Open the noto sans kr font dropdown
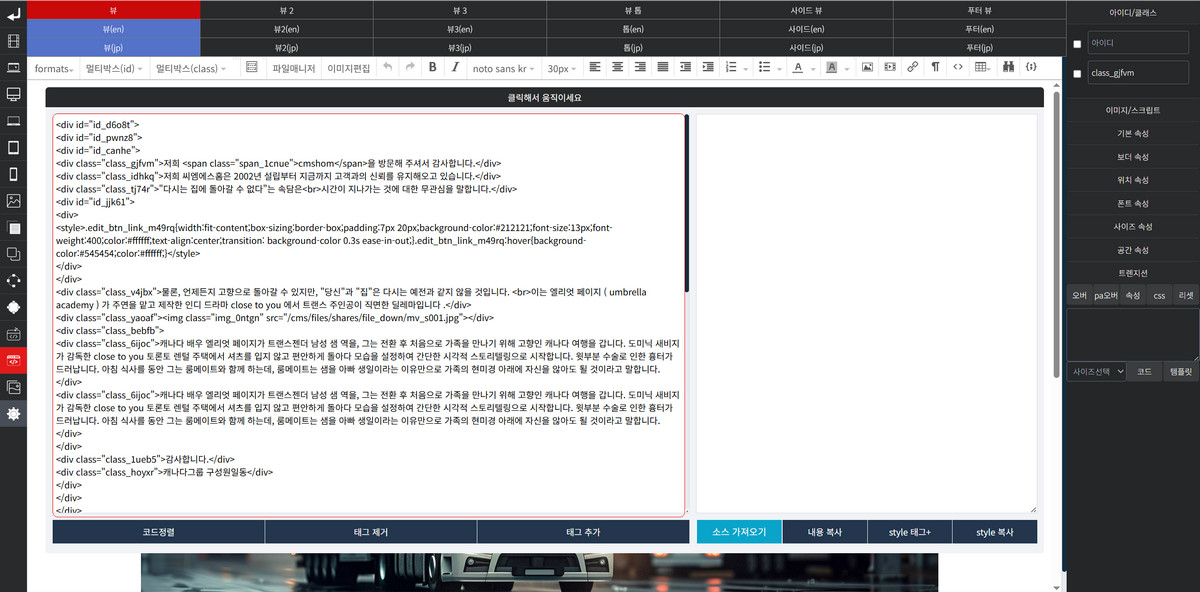The width and height of the screenshot is (1200, 592). (504, 68)
